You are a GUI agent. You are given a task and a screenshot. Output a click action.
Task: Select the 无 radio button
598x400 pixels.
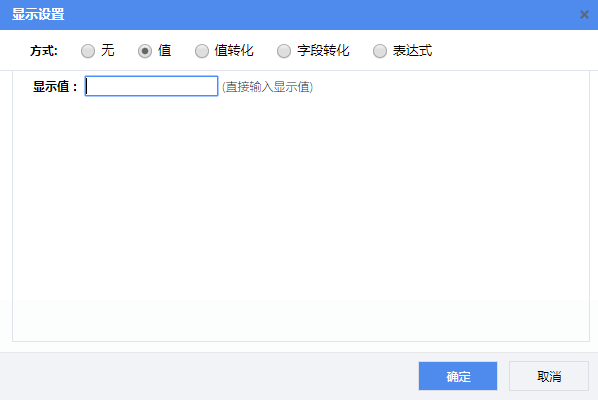[x=88, y=51]
